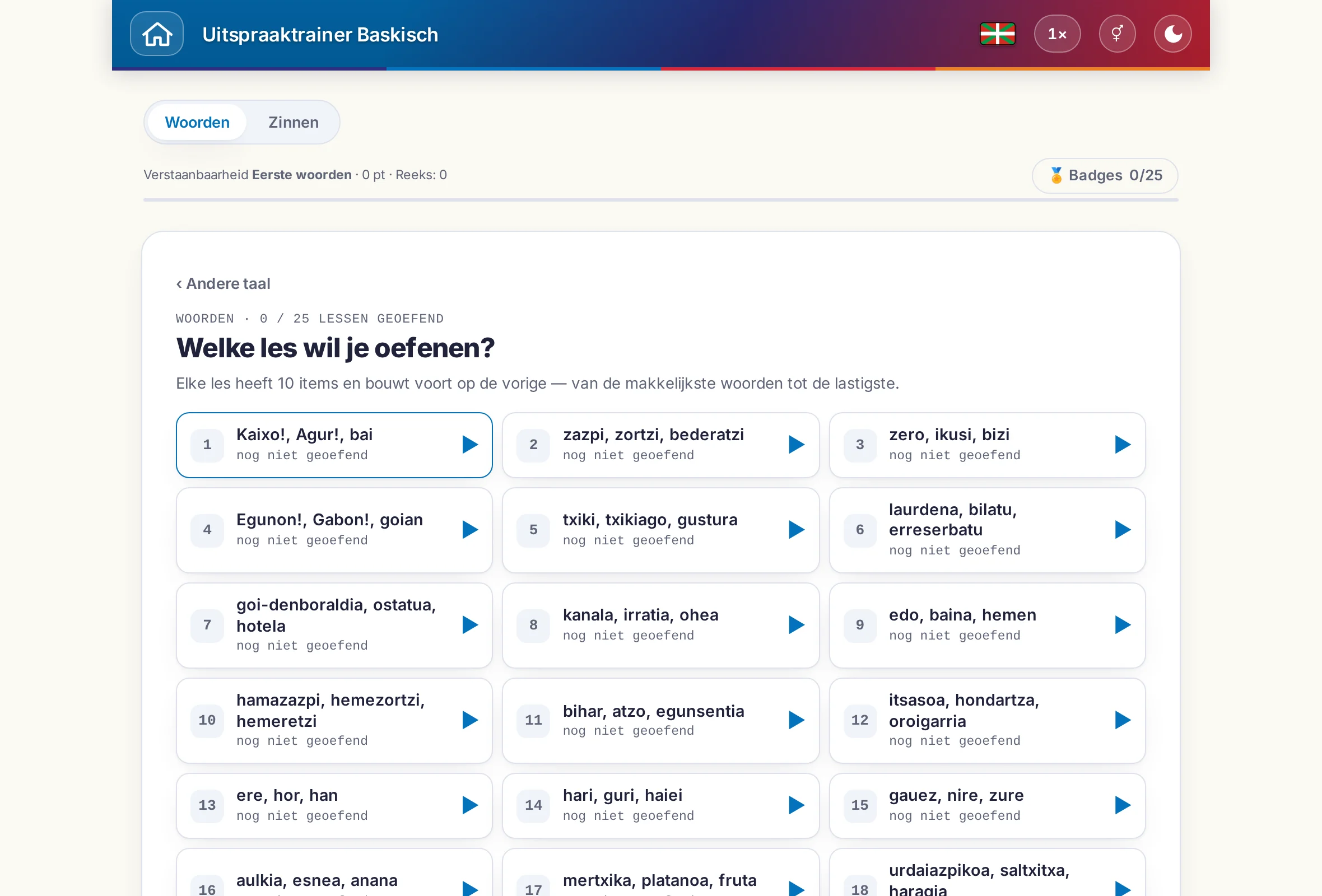Toggle dark mode with moon icon

pyautogui.click(x=1172, y=34)
